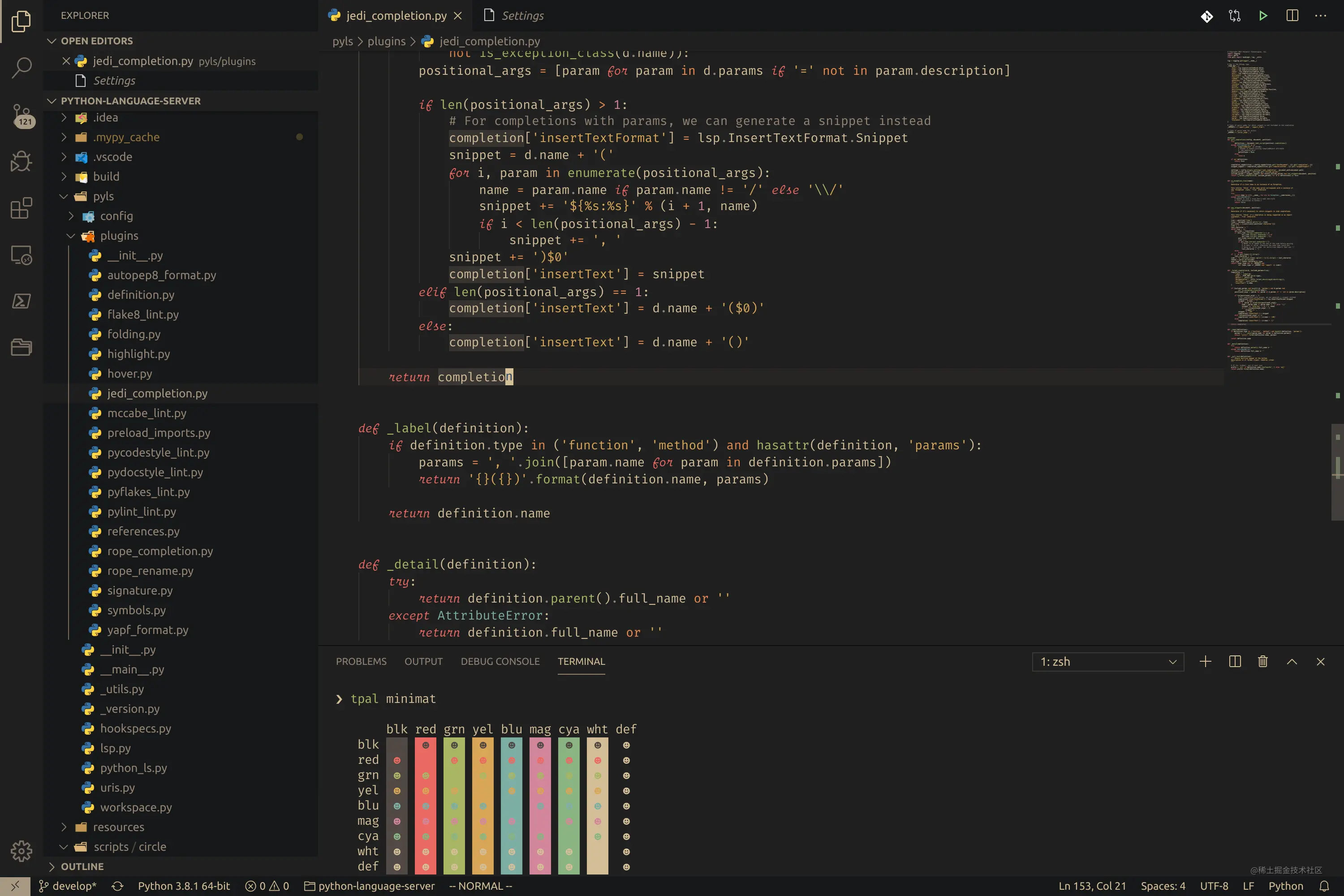The width and height of the screenshot is (1344, 896).
Task: Toggle notifications bell in status bar
Action: pos(1324,886)
